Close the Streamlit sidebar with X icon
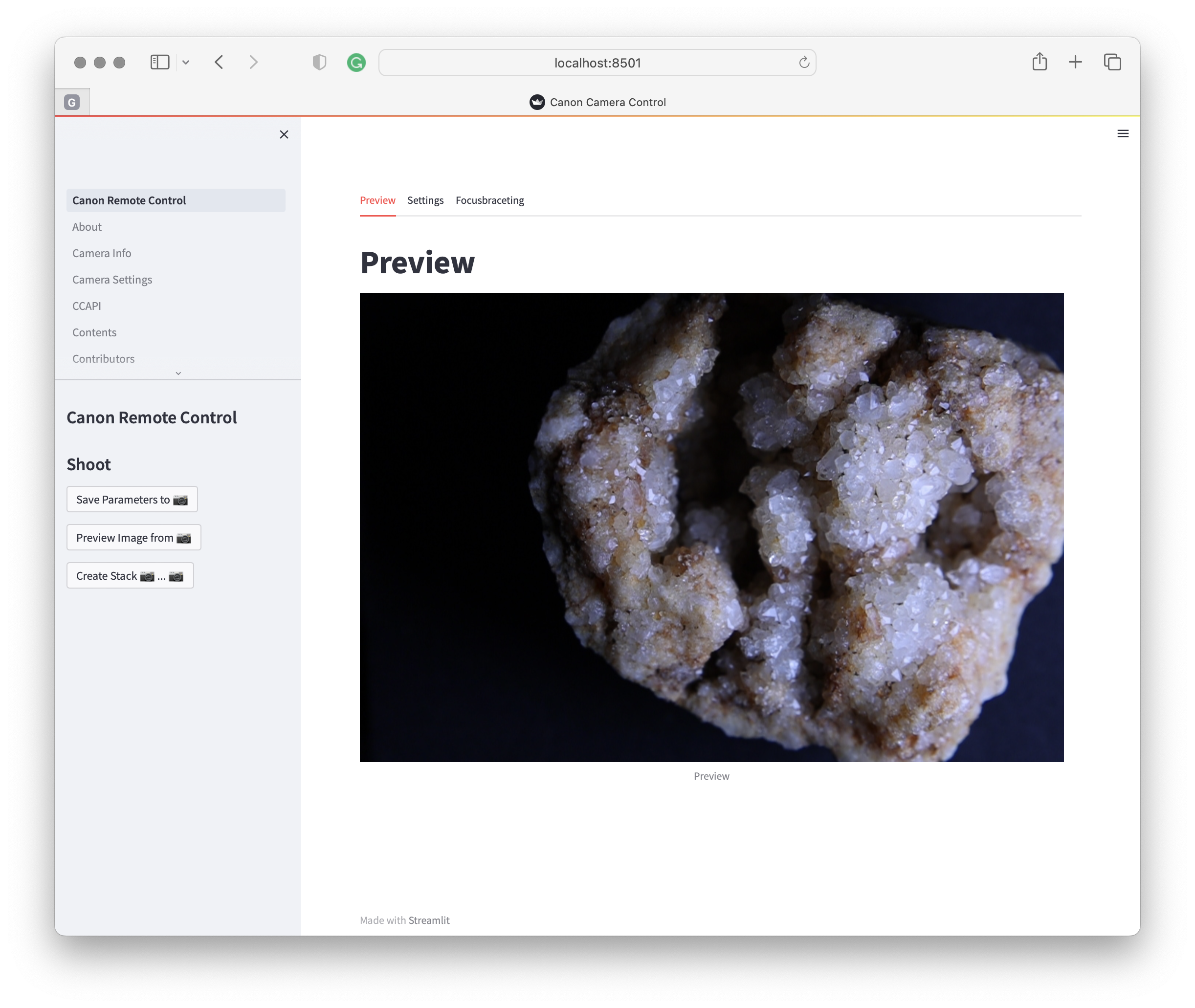1195x1008 pixels. click(x=284, y=134)
